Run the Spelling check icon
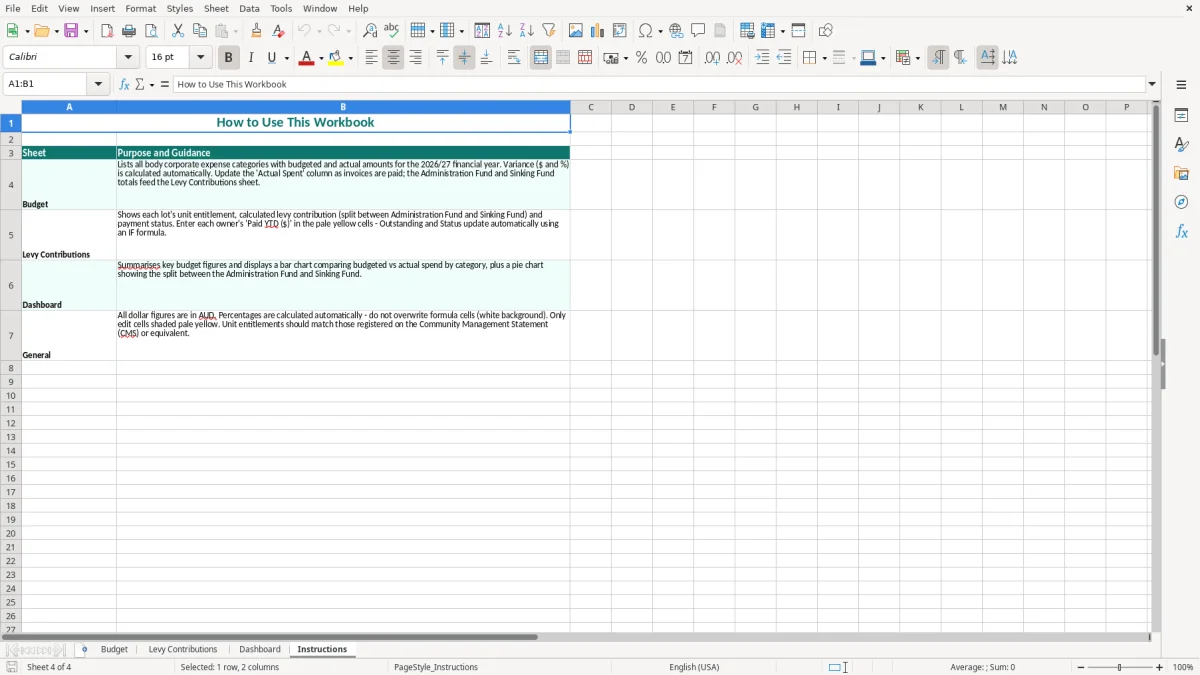 pos(392,31)
